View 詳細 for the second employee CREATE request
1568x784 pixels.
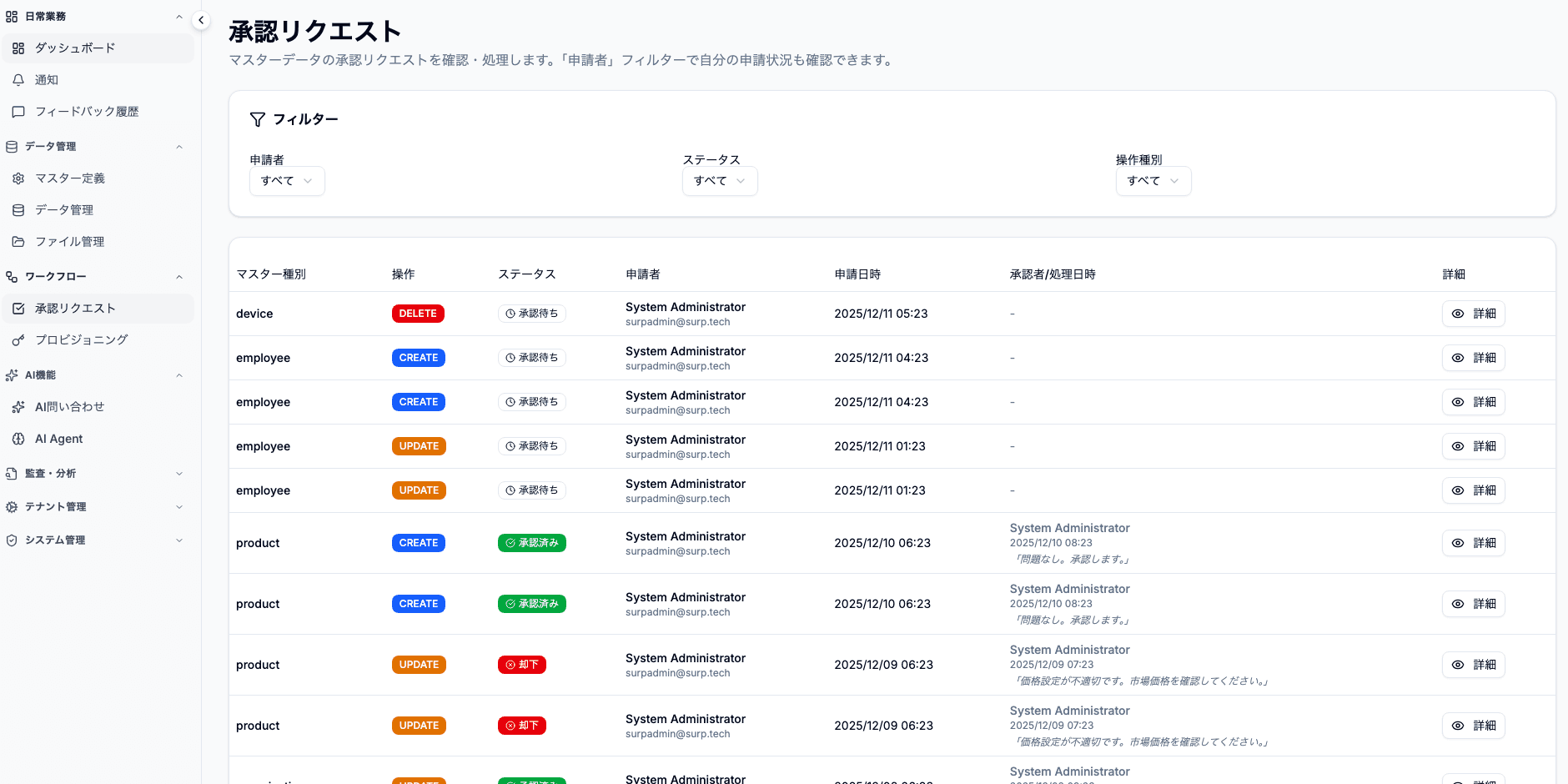click(1474, 402)
